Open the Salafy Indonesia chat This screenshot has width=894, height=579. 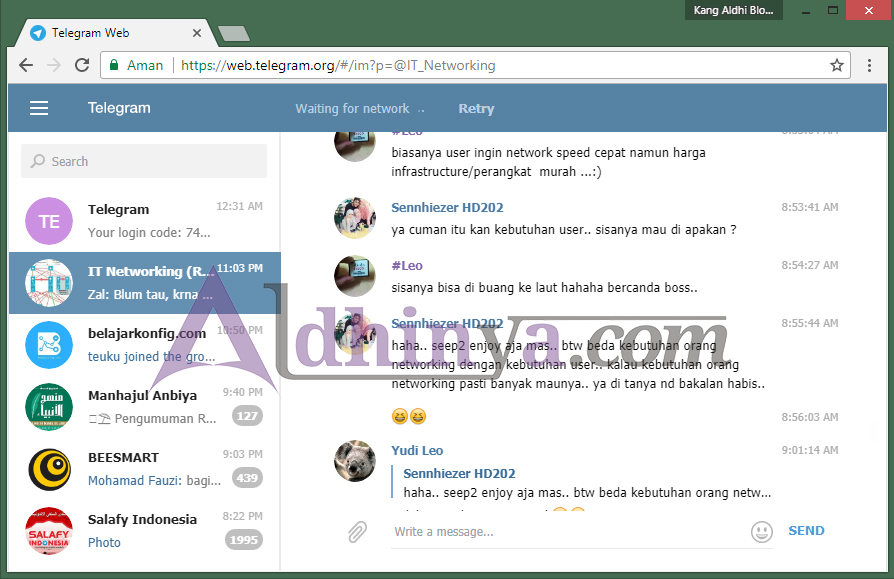click(144, 531)
